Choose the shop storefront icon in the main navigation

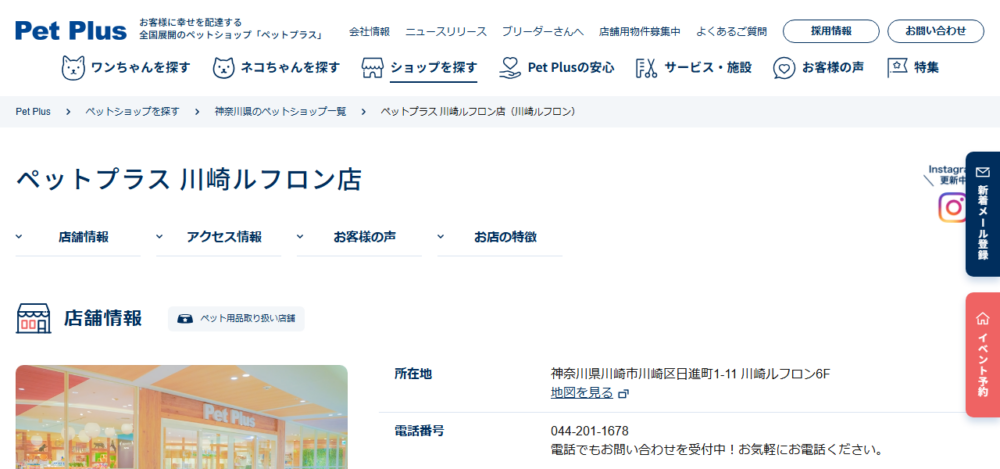[372, 68]
